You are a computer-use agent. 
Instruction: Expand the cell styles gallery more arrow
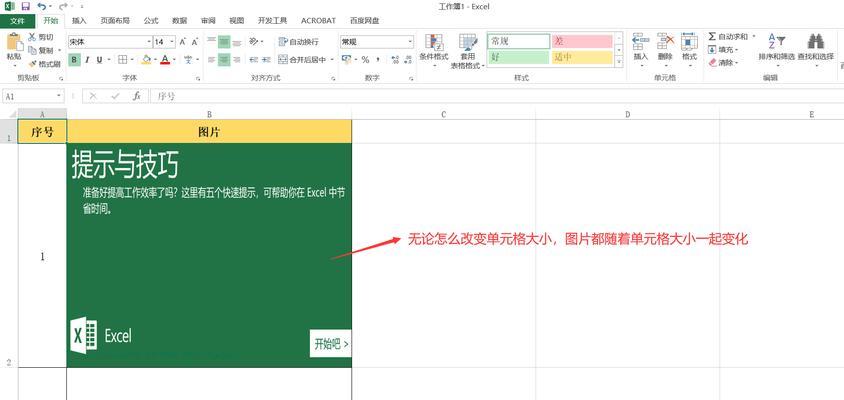point(618,62)
